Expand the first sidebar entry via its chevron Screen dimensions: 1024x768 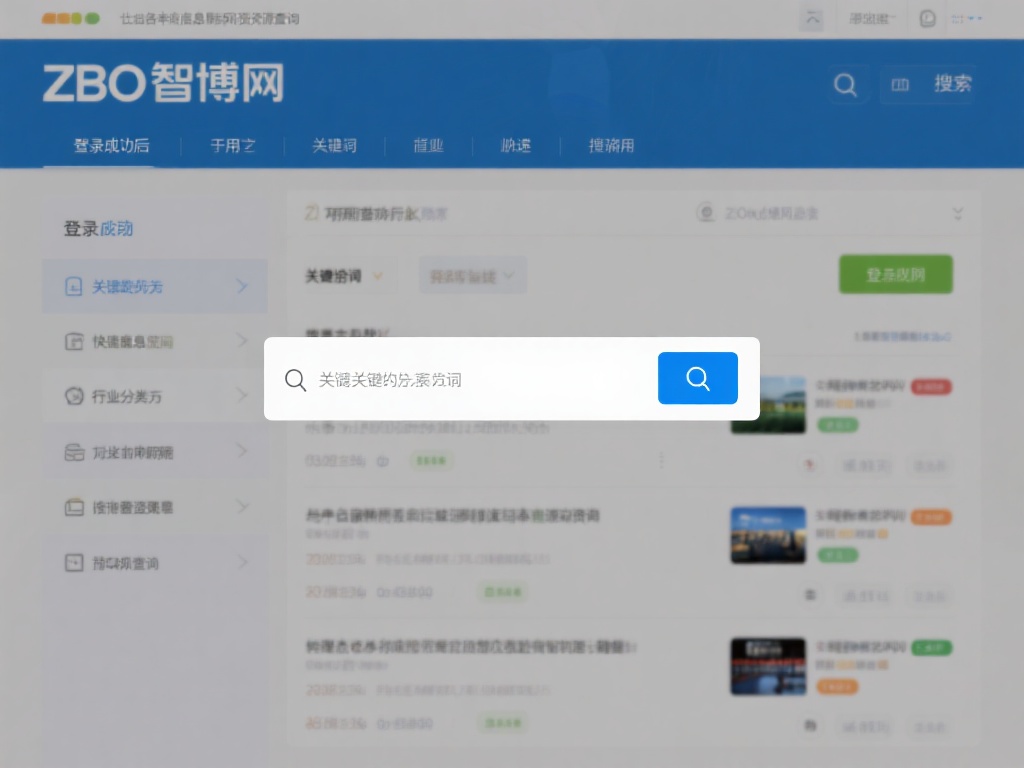pos(242,286)
